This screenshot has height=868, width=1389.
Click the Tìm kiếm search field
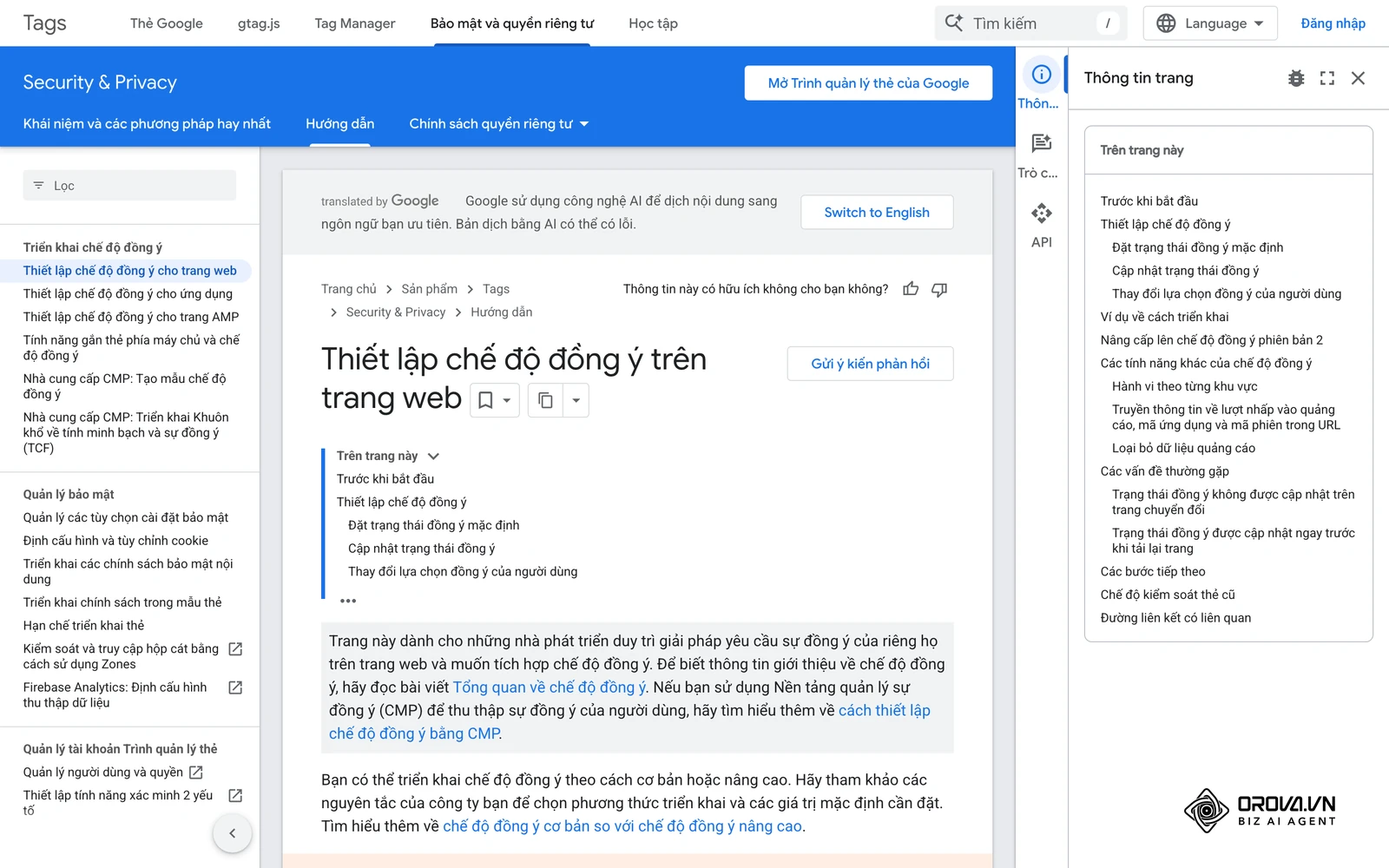[1030, 23]
